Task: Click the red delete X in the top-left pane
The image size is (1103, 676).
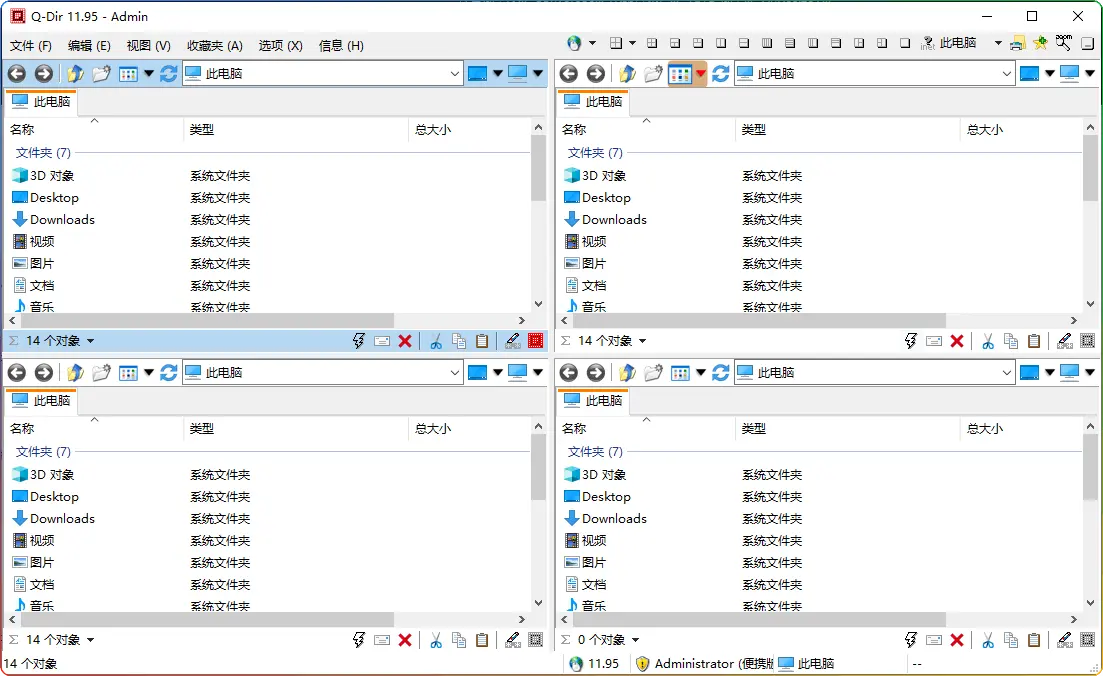Action: [405, 341]
